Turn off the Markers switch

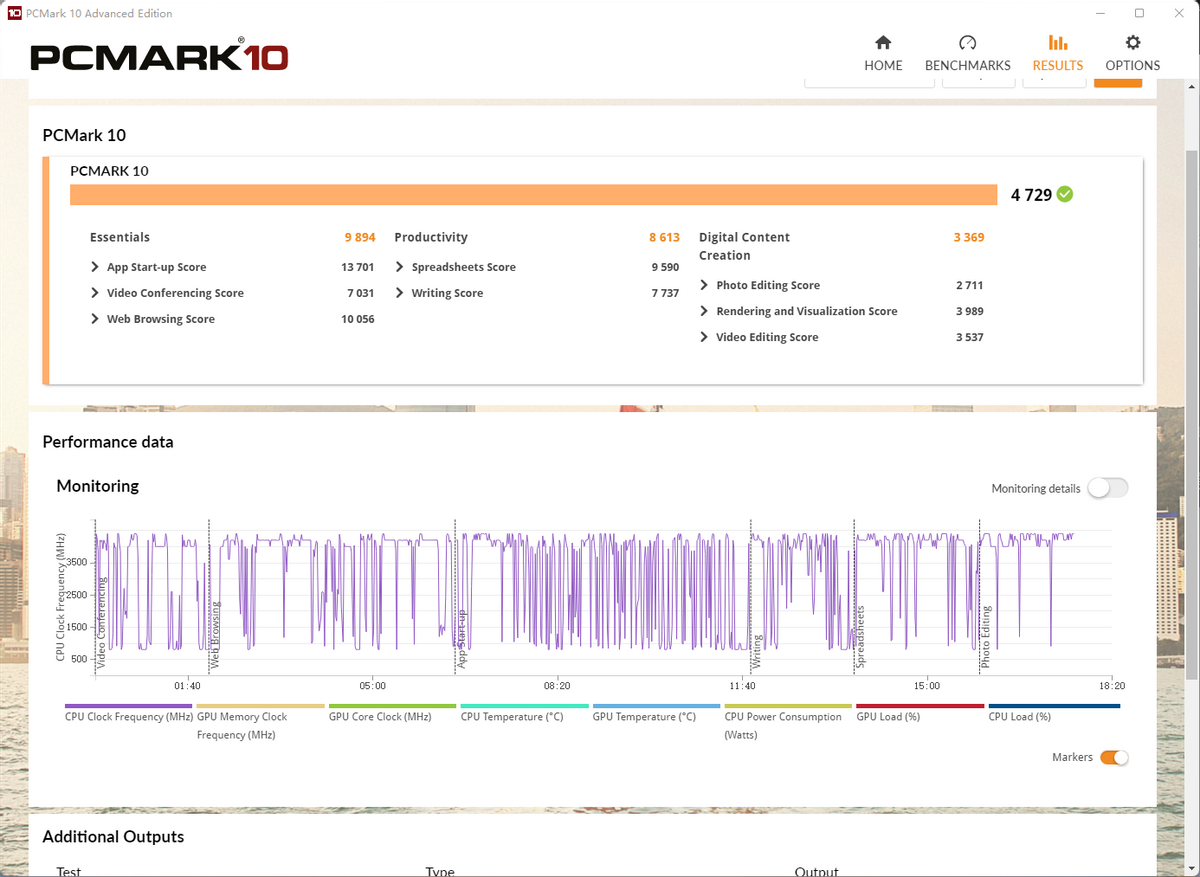pos(1114,757)
